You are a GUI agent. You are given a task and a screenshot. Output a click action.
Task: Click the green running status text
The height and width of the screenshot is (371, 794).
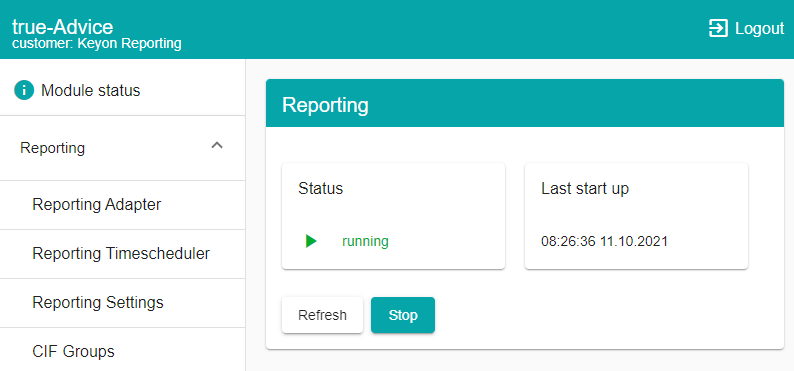point(365,241)
